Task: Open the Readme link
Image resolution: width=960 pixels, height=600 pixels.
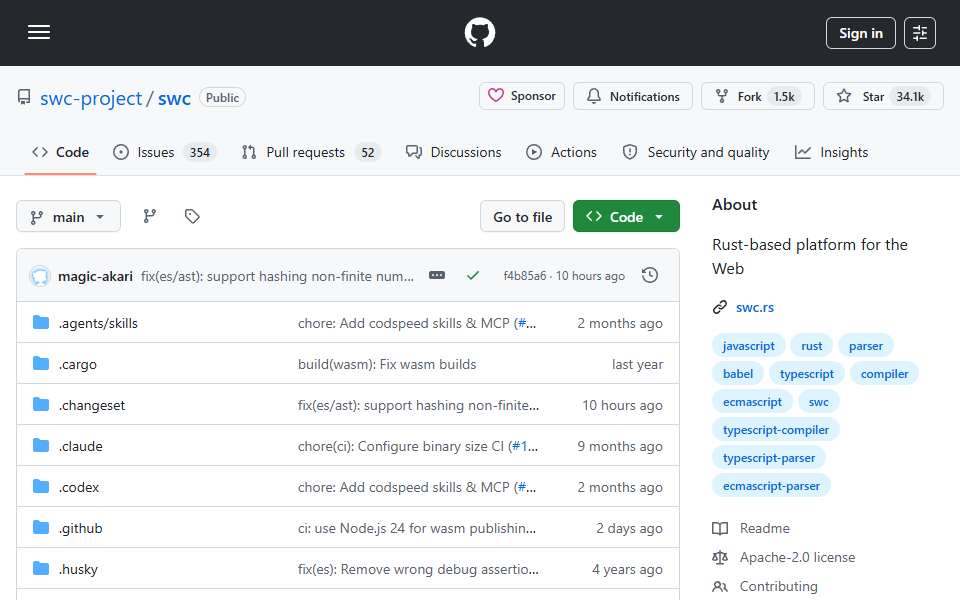Action: pos(764,528)
